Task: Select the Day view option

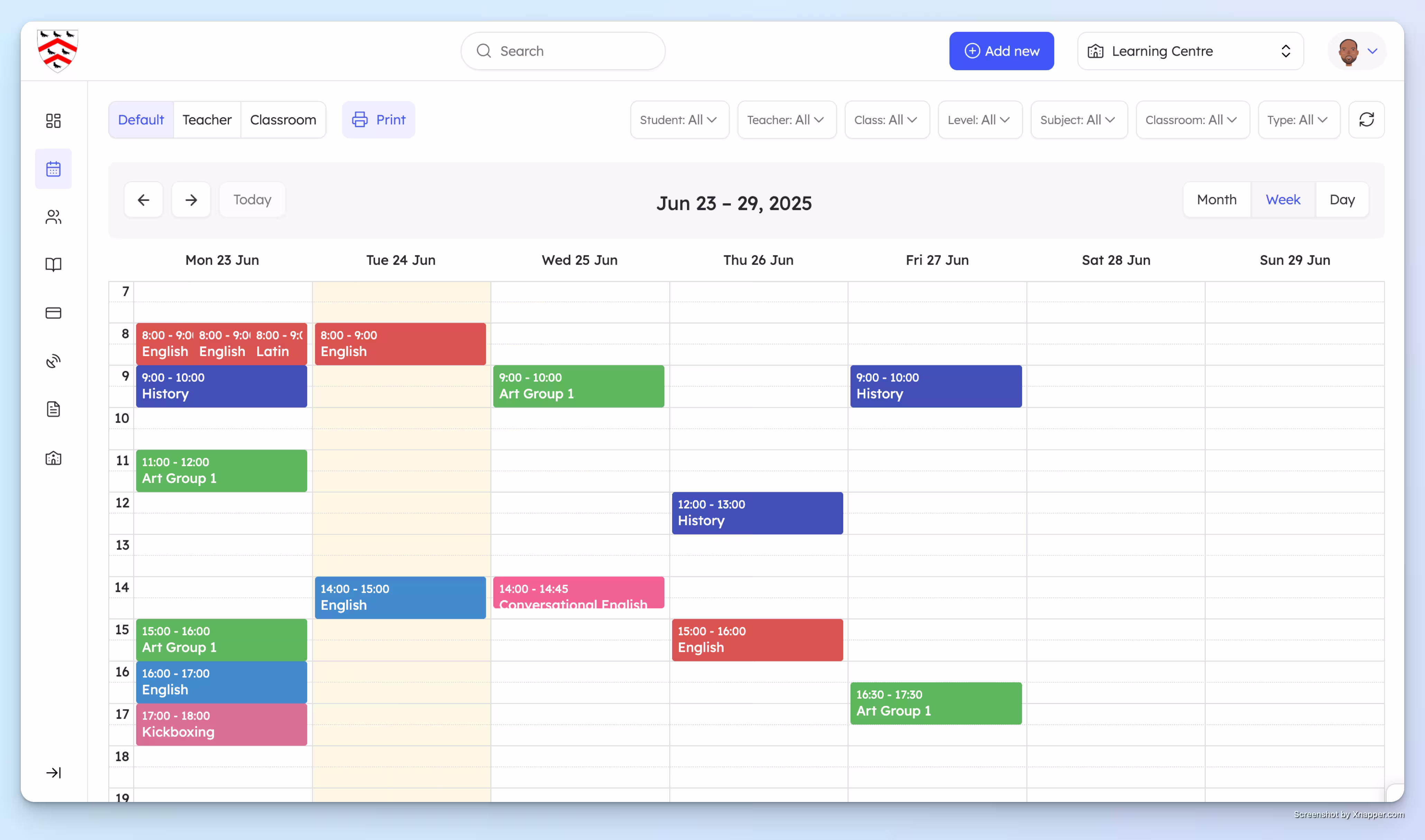Action: (x=1342, y=200)
